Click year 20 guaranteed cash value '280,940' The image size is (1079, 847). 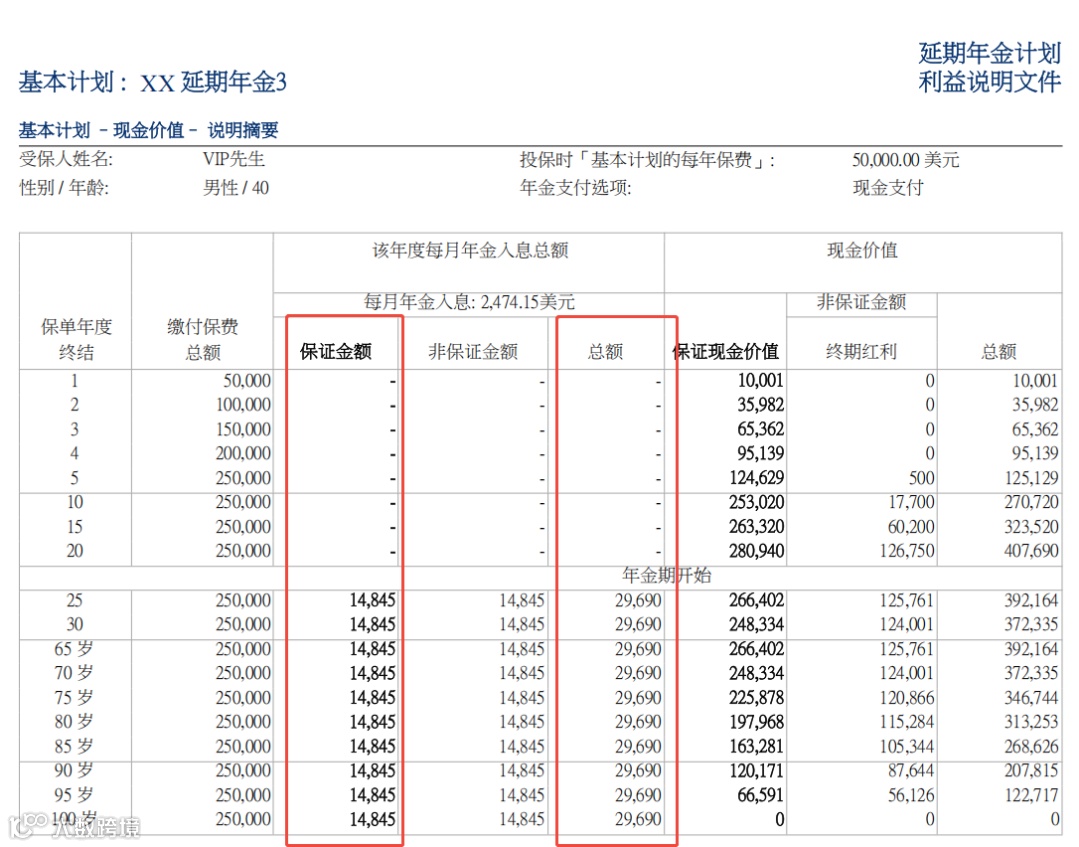click(756, 551)
